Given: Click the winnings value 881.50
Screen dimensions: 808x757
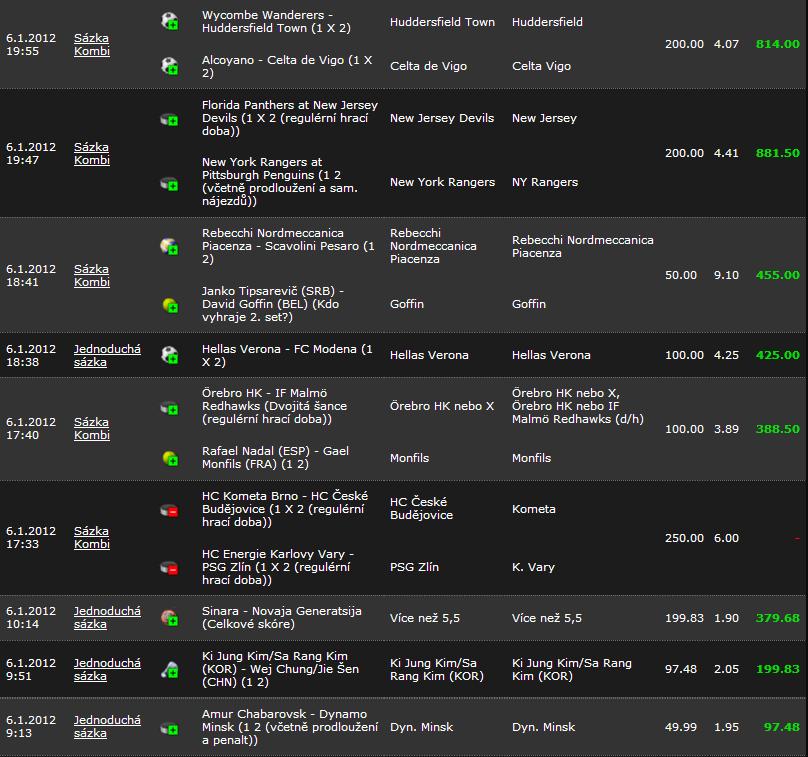Looking at the screenshot, I should pos(778,153).
